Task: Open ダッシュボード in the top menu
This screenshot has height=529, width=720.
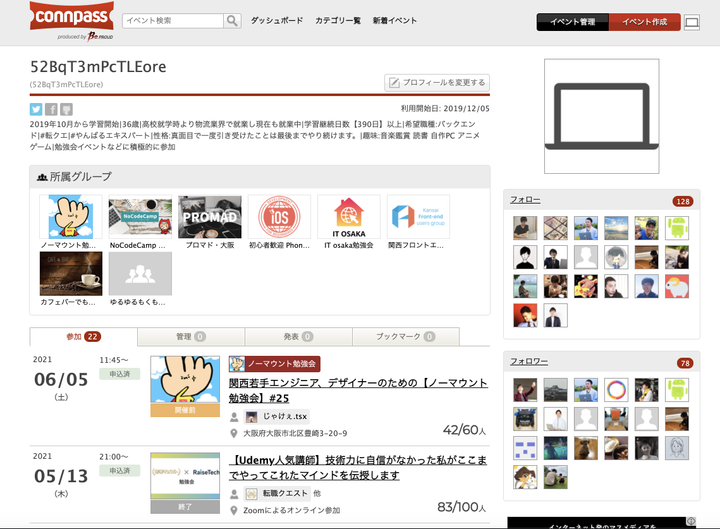Action: point(277,21)
